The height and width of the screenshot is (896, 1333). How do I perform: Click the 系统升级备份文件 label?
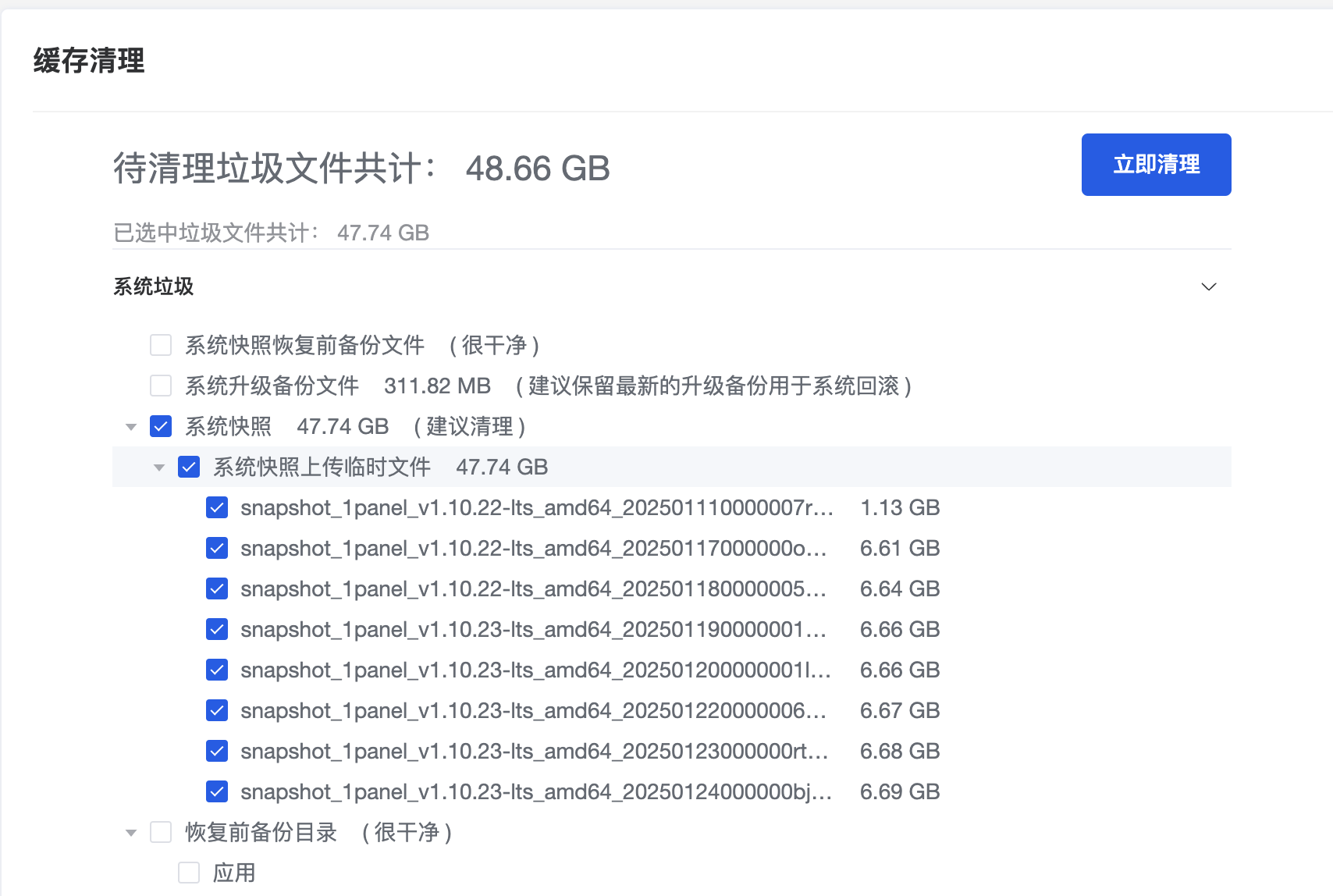(272, 386)
